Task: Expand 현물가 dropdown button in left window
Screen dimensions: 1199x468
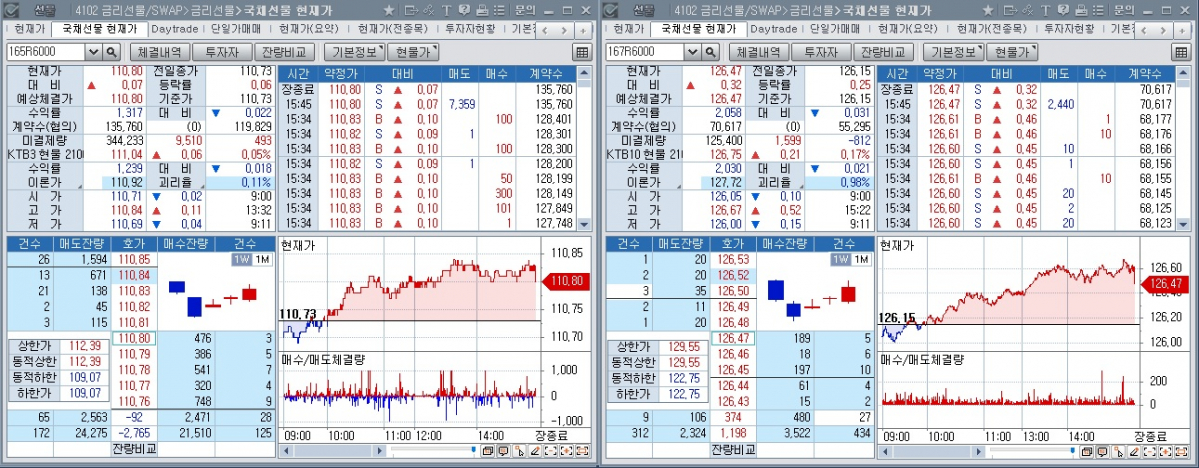Action: (x=414, y=52)
